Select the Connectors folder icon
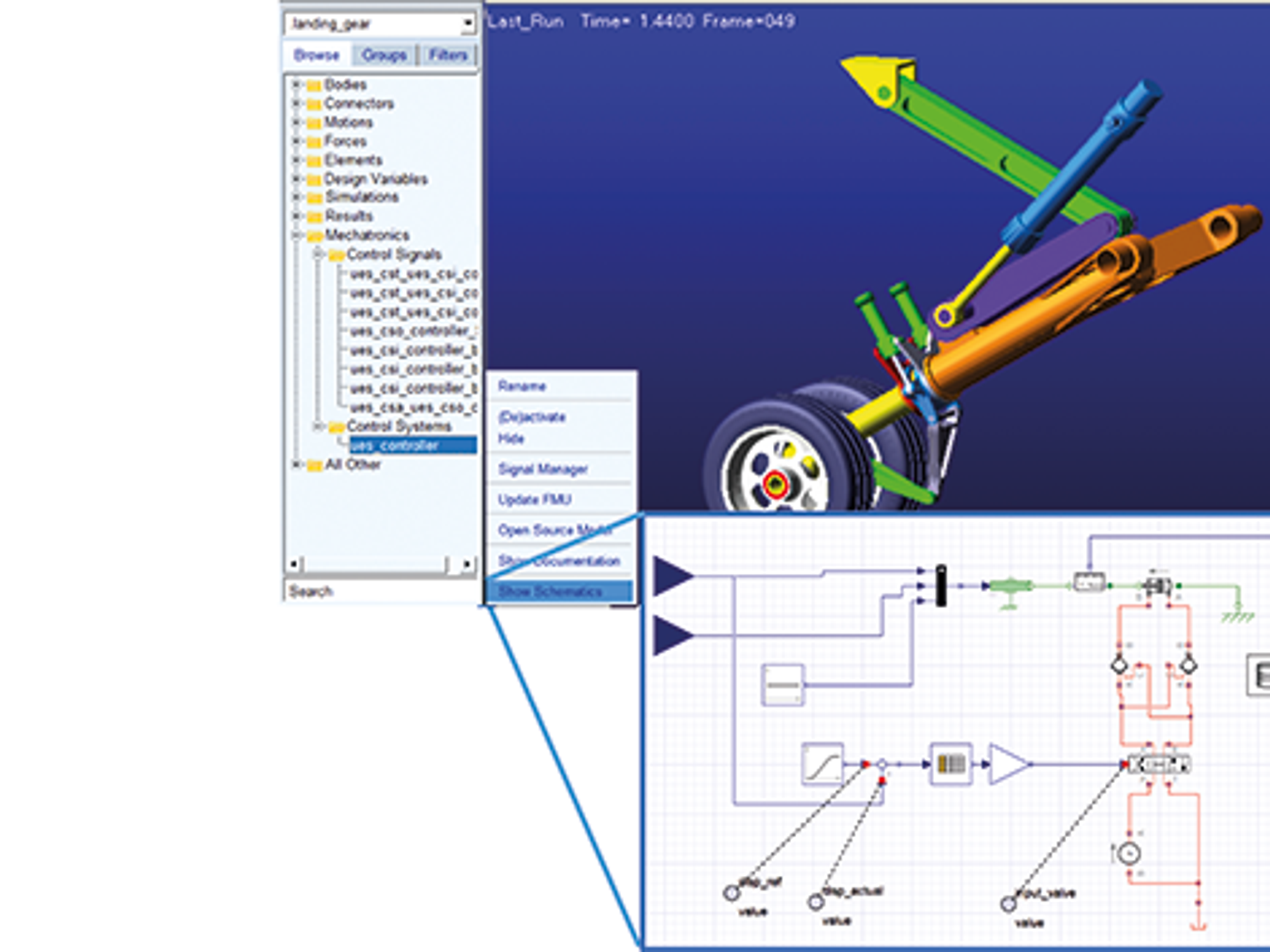Viewport: 1270px width, 952px height. (314, 104)
